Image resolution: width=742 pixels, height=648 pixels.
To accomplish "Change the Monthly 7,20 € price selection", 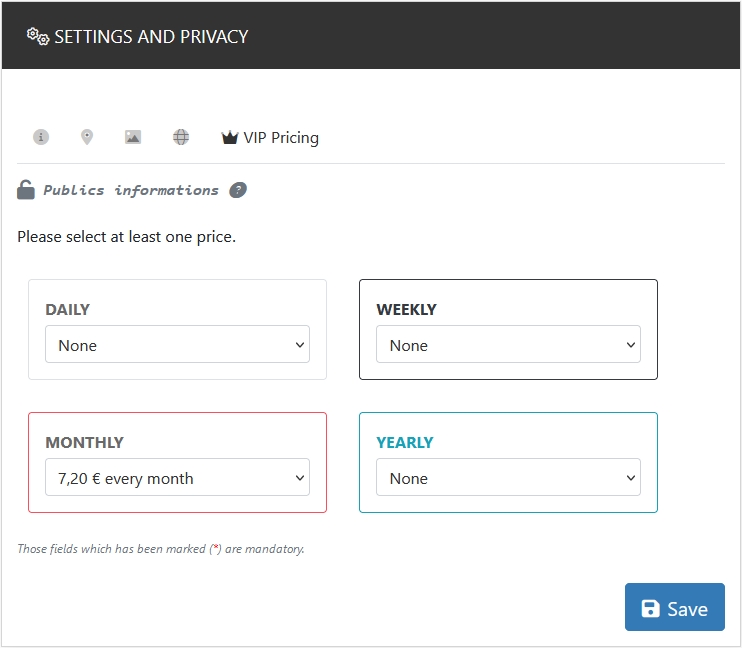I will [x=177, y=478].
